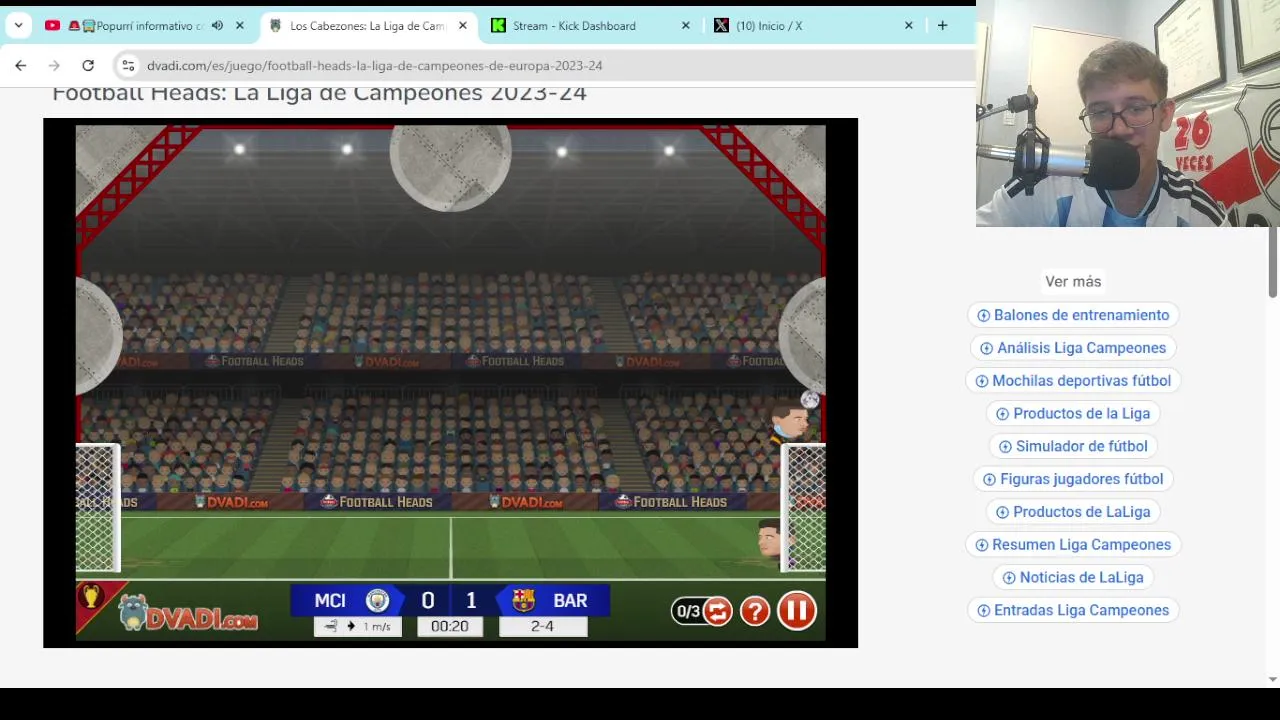Reload the current page
Viewport: 1280px width, 720px height.
point(88,65)
